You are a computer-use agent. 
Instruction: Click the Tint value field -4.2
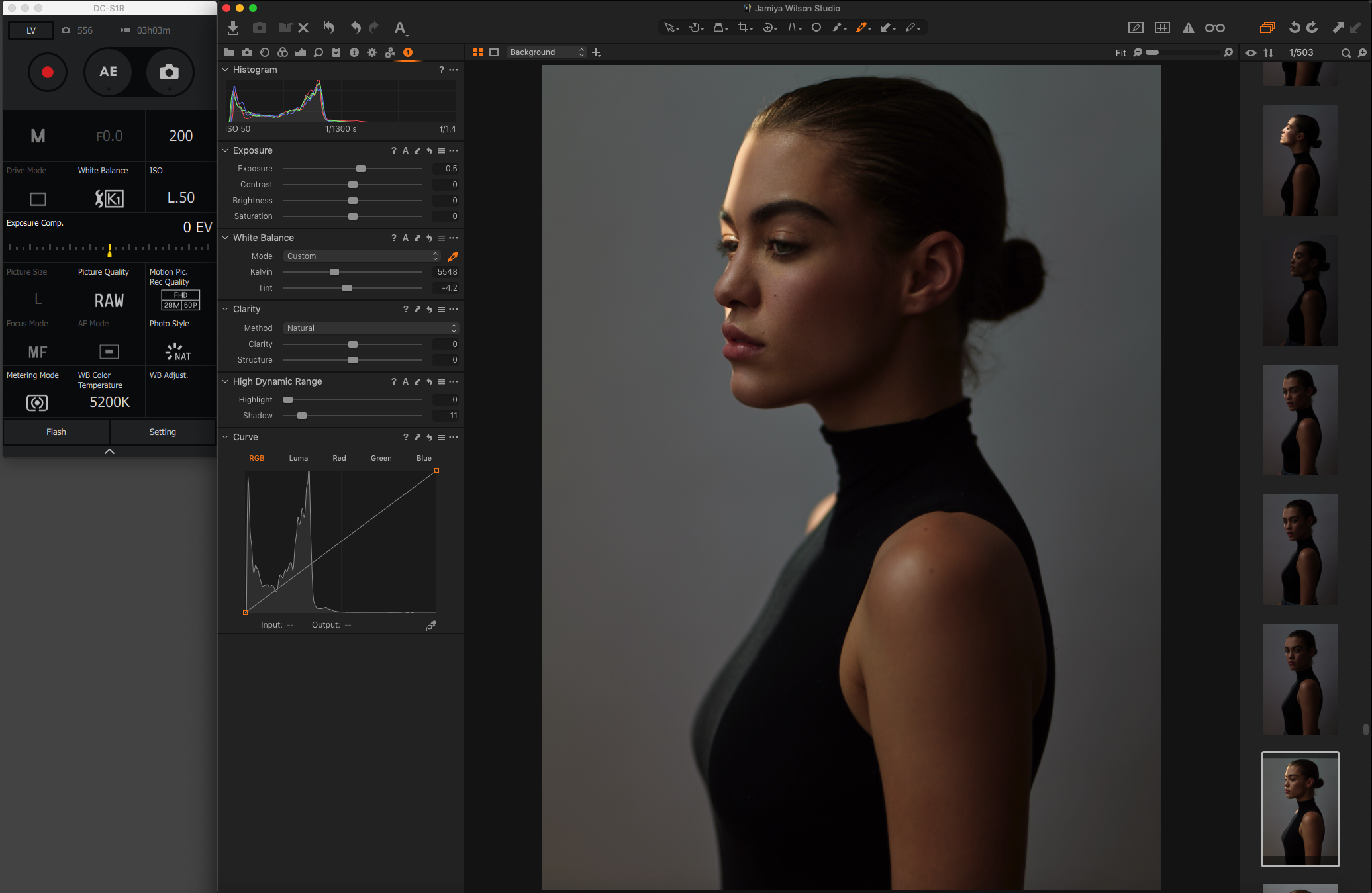446,288
